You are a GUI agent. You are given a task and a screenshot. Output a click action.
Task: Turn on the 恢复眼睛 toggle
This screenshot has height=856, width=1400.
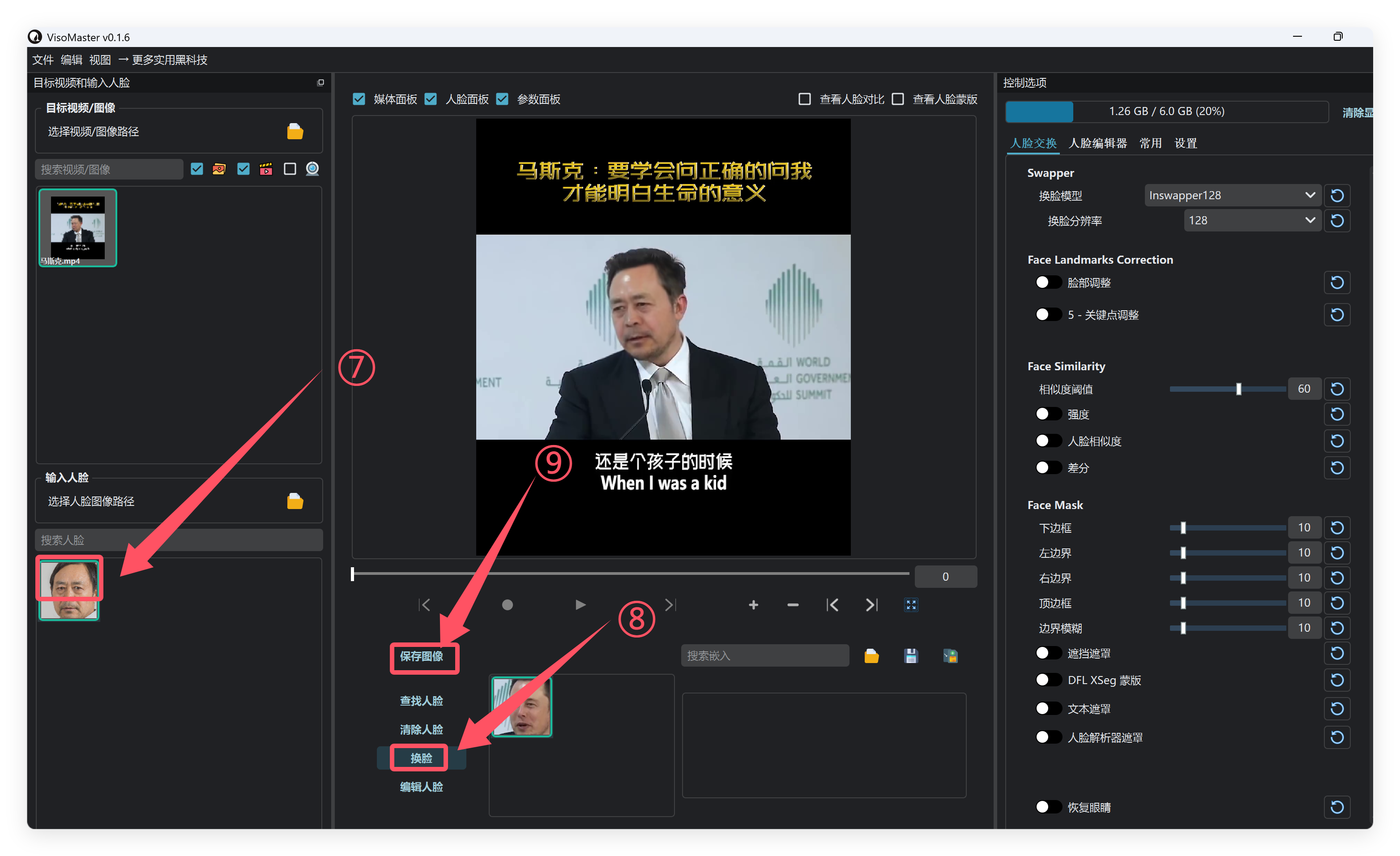tap(1048, 807)
